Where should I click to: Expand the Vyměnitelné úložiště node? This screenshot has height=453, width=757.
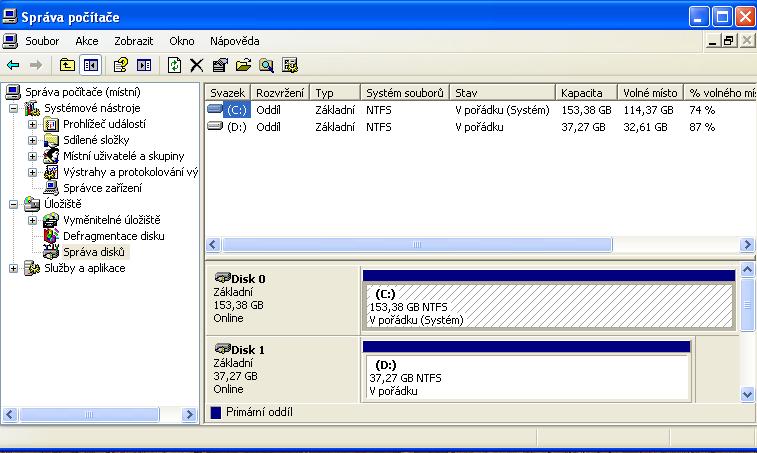click(x=32, y=220)
